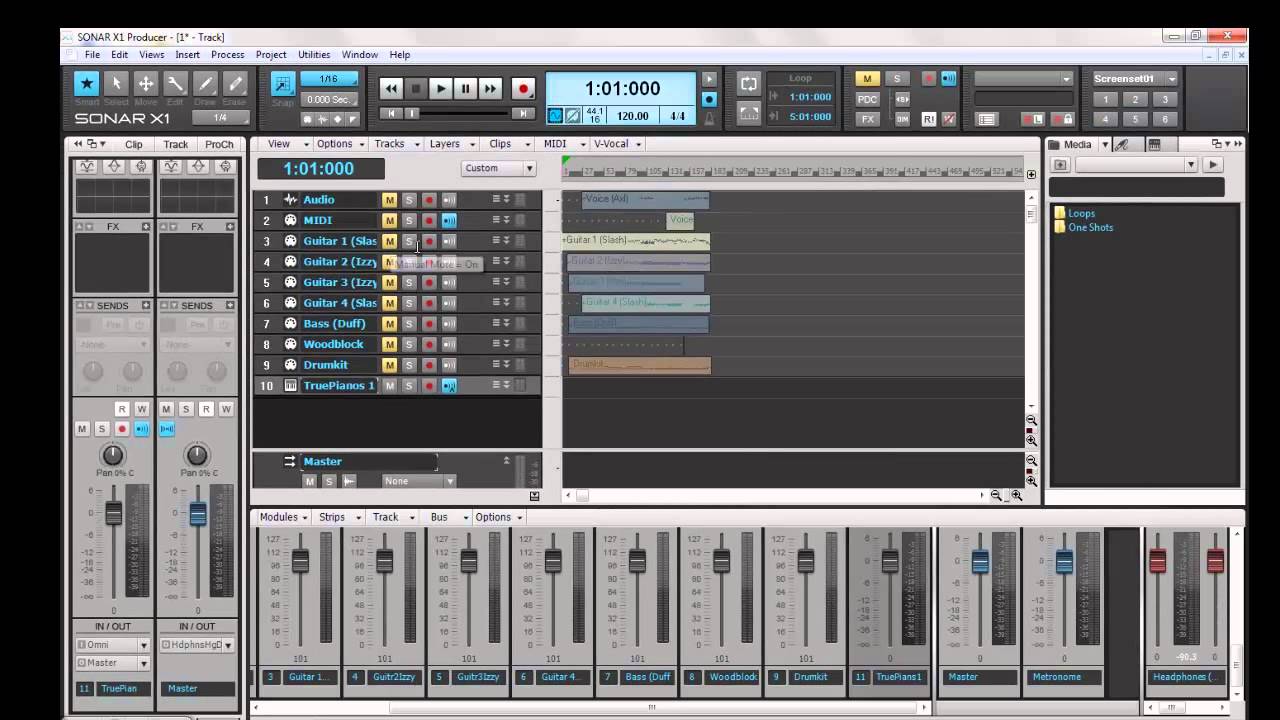
Task: Open the Master bus output None dropdown
Action: (x=418, y=481)
